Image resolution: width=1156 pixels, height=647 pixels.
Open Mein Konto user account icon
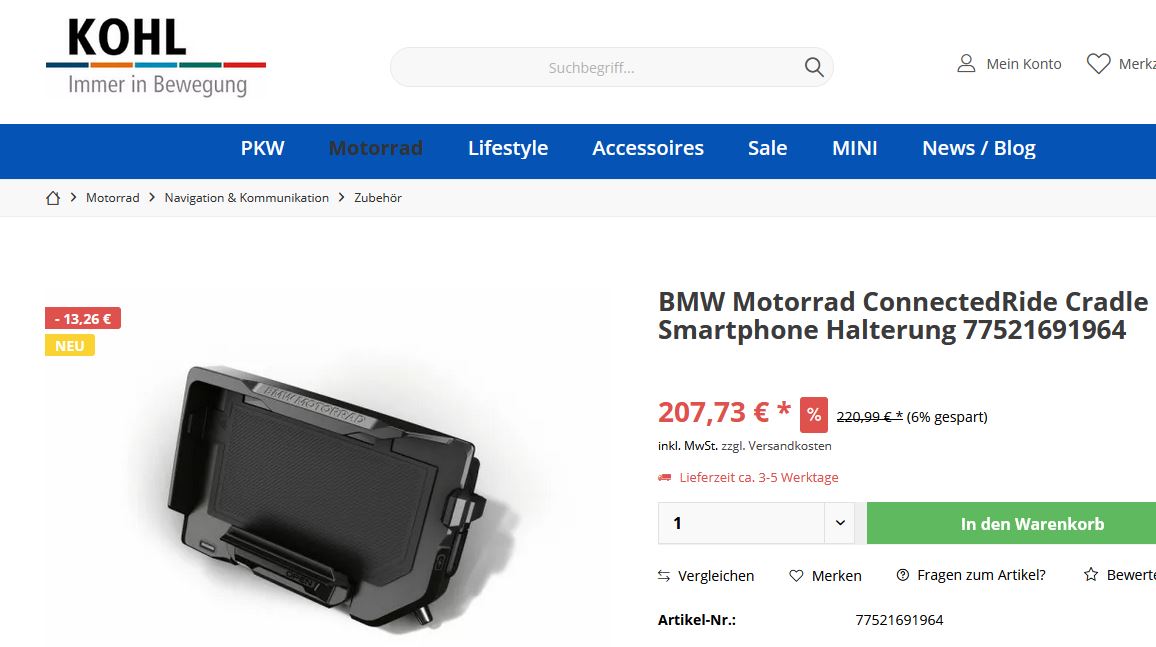tap(966, 63)
